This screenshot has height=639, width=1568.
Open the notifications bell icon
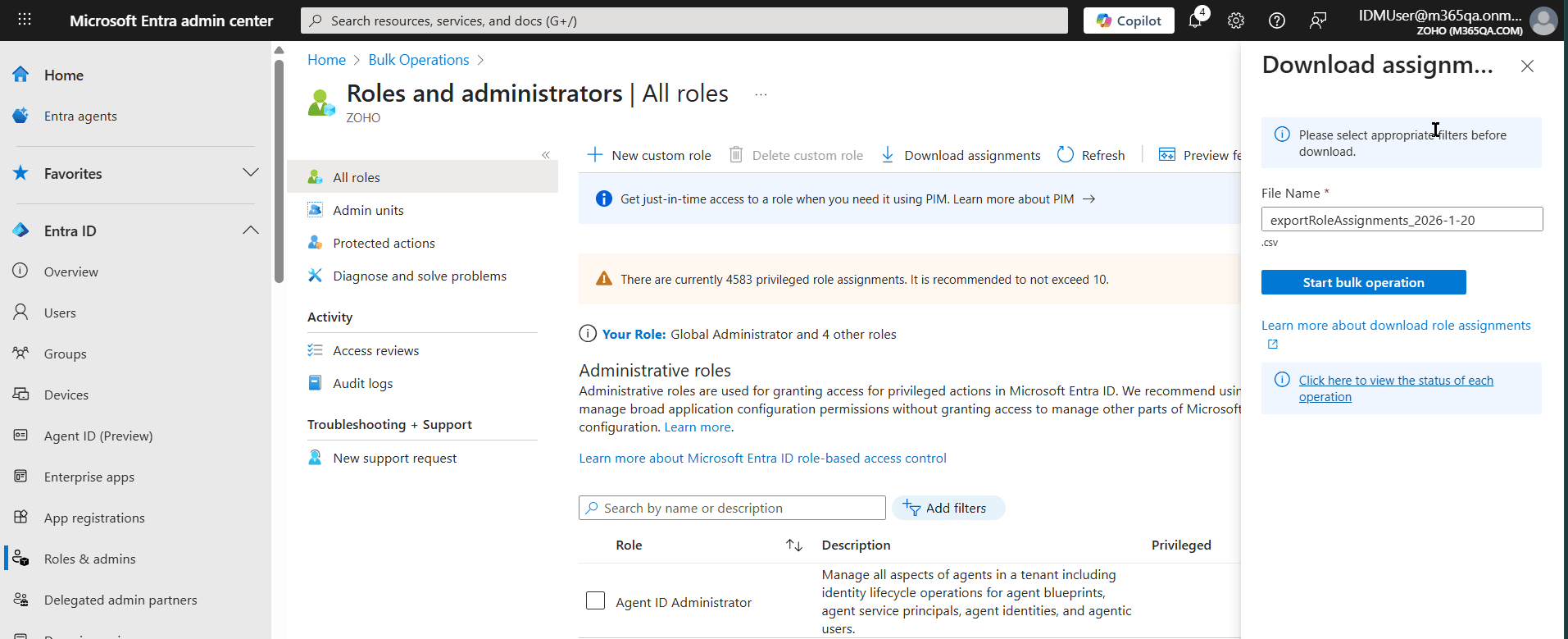(x=1196, y=21)
